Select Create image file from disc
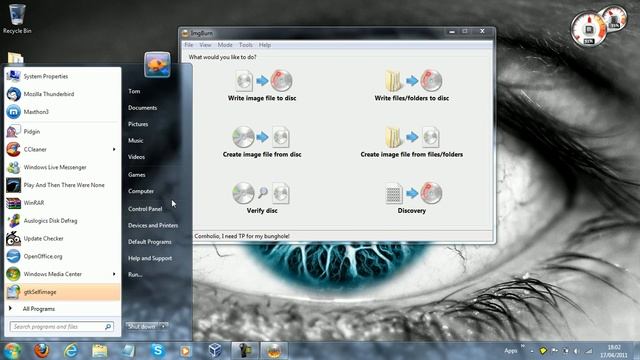 (x=262, y=142)
